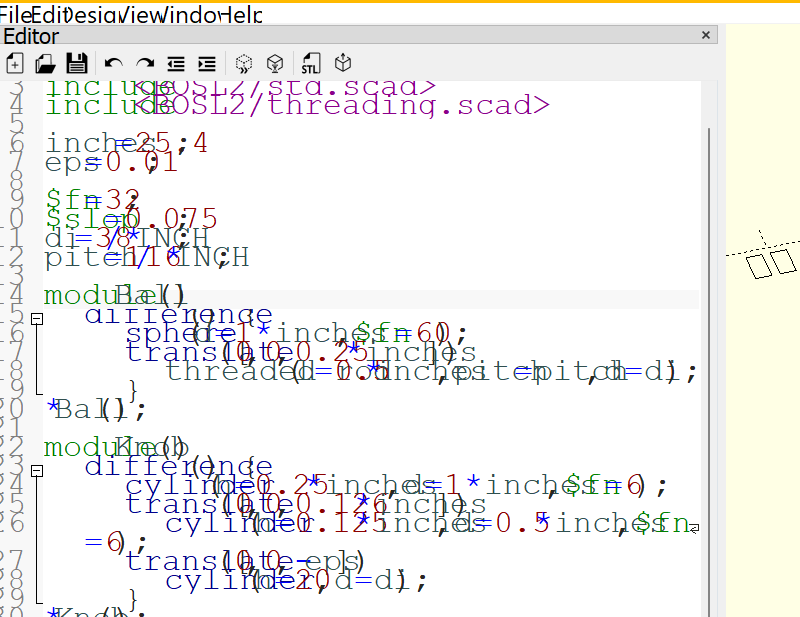Open a file with the folder icon
Viewport: 800px width, 617px height.
(x=45, y=64)
